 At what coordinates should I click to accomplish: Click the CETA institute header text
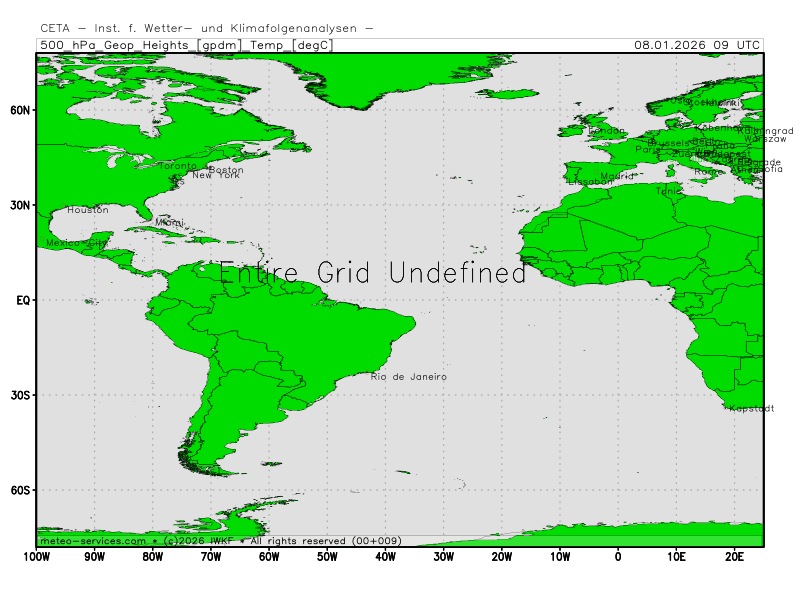point(206,28)
